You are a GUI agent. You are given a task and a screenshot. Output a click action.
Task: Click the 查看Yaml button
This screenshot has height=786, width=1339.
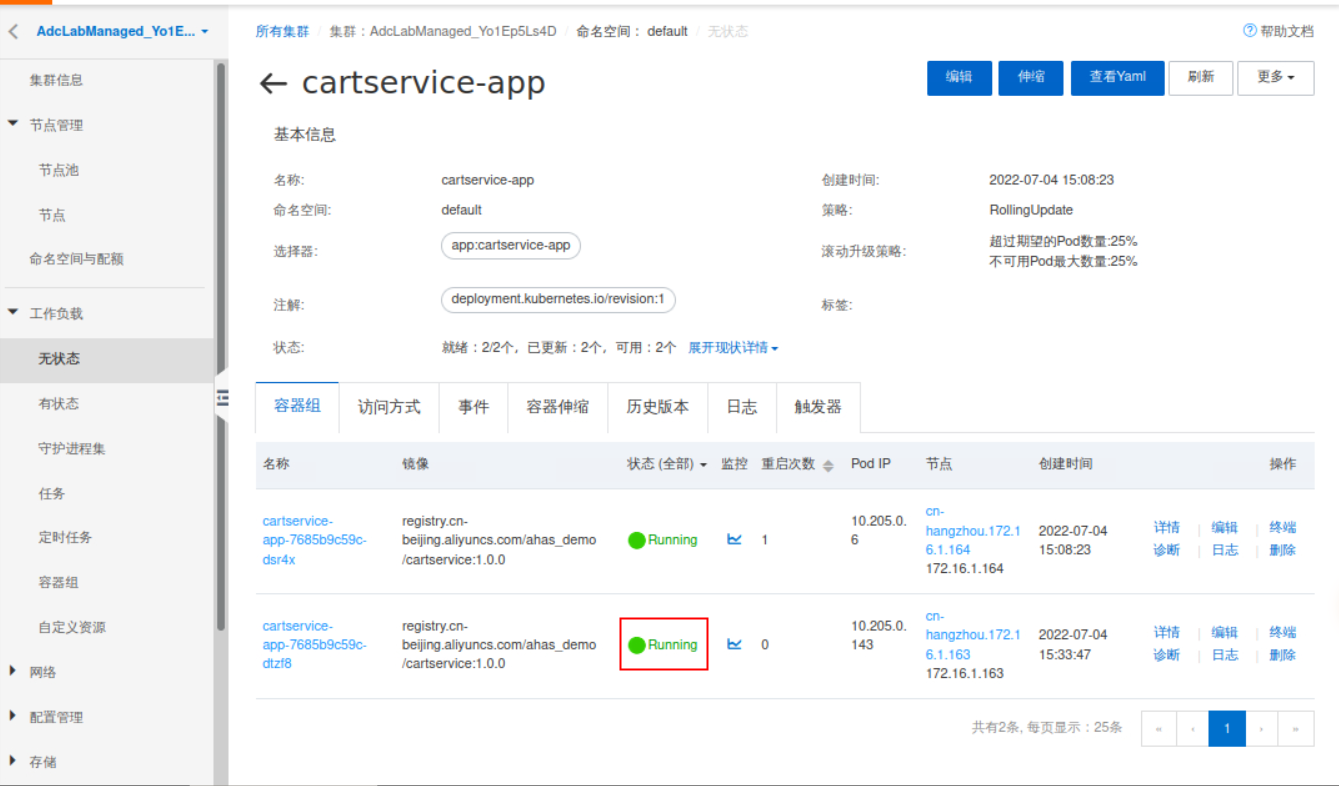tap(1118, 77)
